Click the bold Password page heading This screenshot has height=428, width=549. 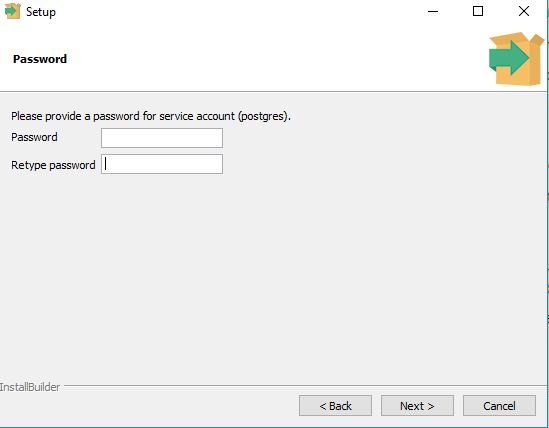40,59
